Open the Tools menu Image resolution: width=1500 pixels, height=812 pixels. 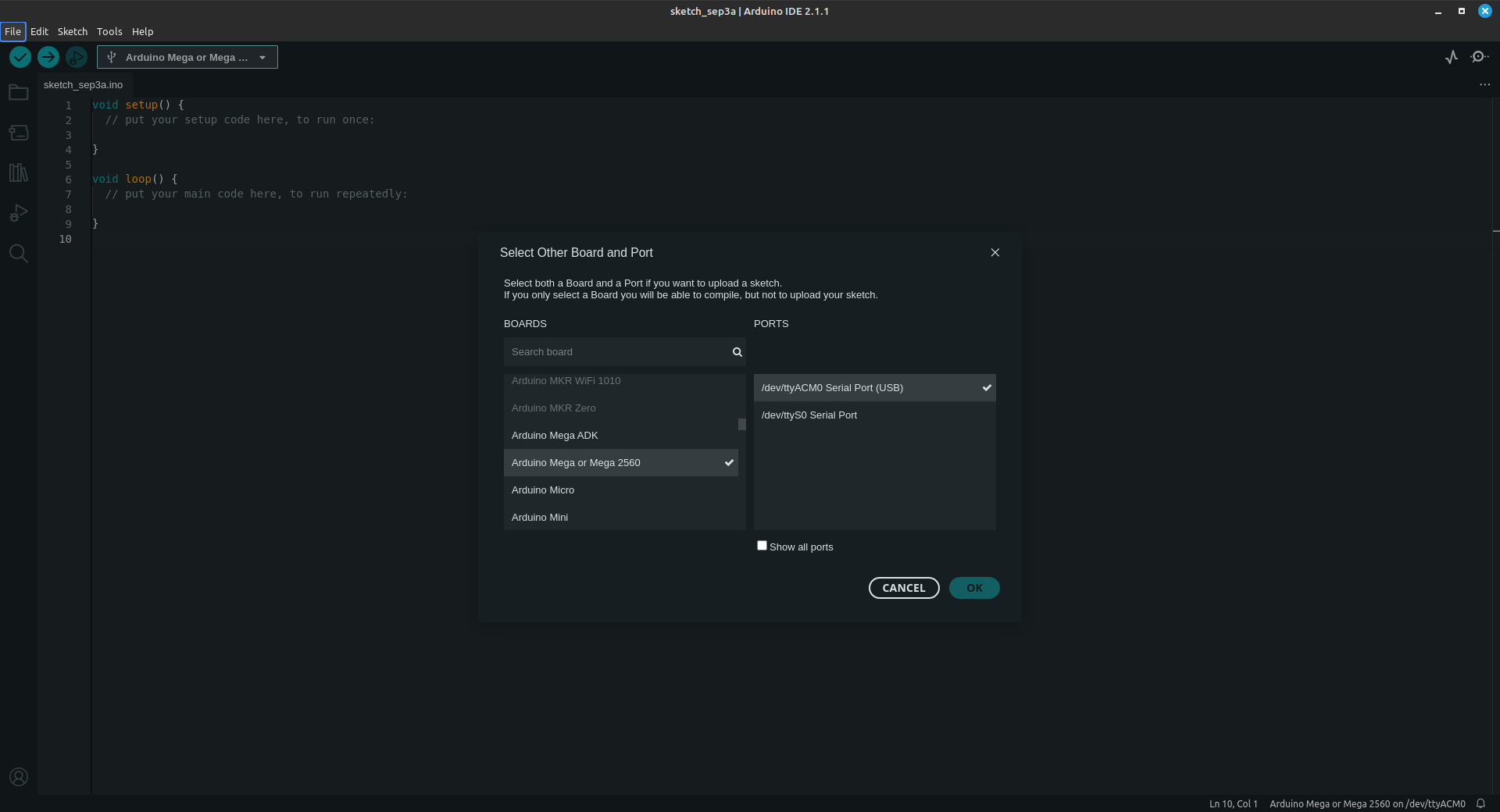pyautogui.click(x=109, y=31)
